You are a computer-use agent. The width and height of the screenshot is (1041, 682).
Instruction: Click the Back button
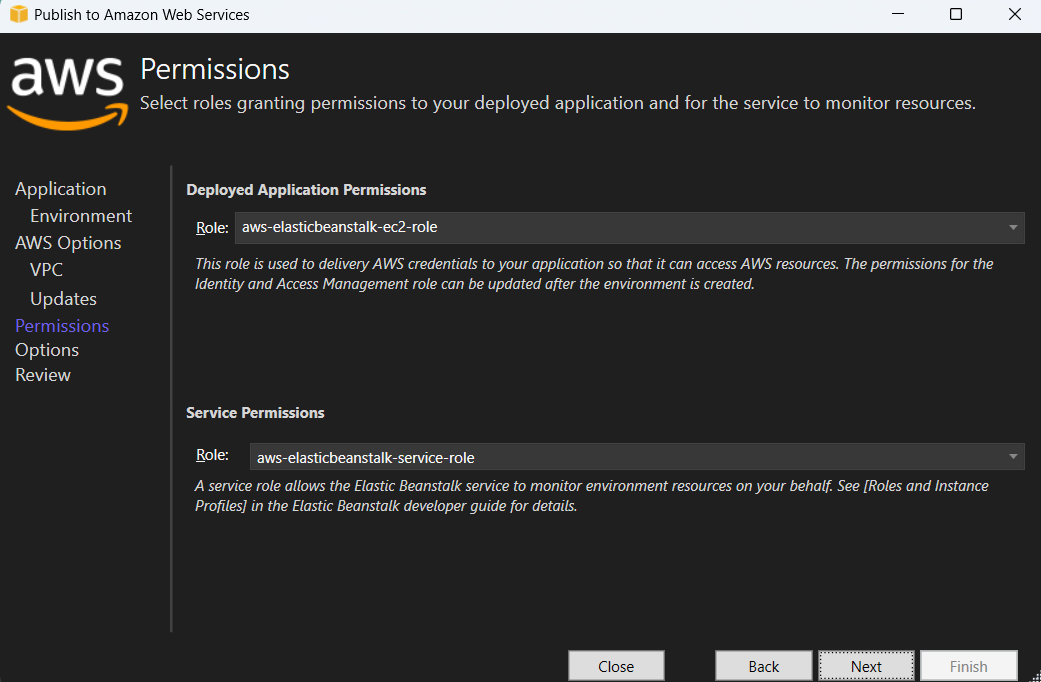(x=763, y=665)
